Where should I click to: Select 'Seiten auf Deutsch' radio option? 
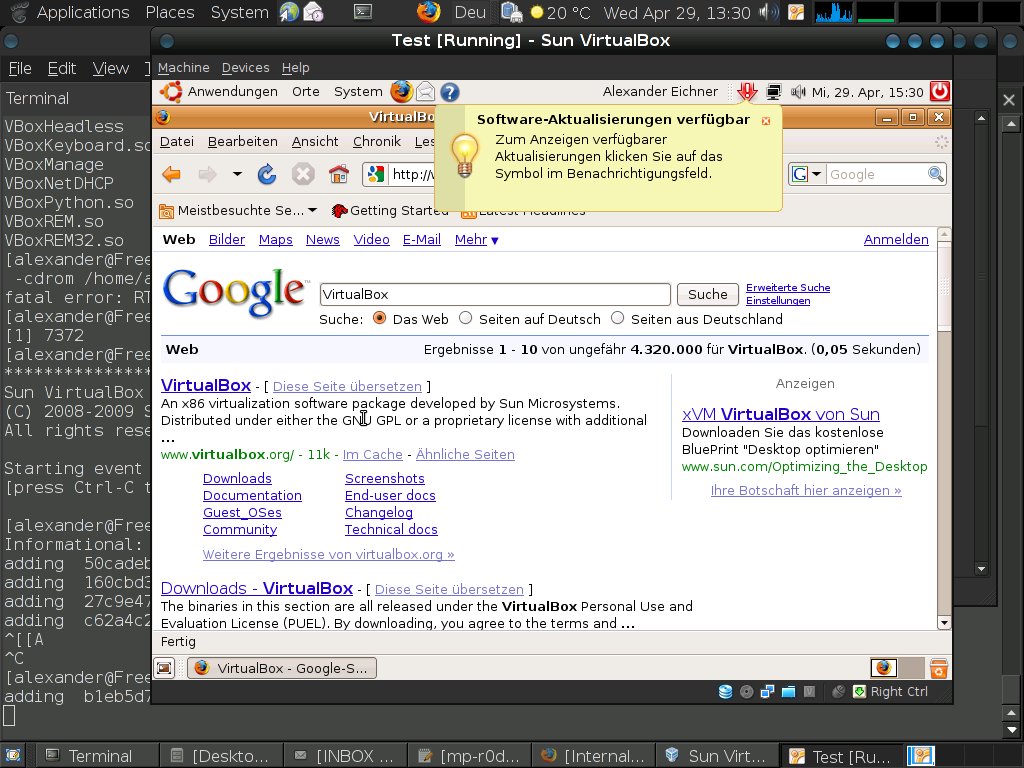466,319
